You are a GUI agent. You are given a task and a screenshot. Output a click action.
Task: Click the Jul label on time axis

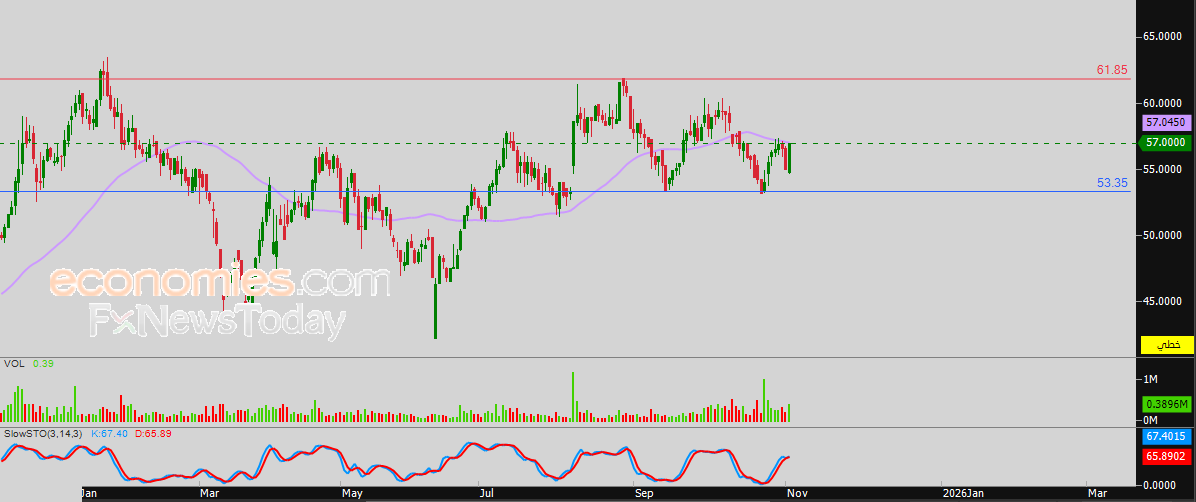(487, 494)
